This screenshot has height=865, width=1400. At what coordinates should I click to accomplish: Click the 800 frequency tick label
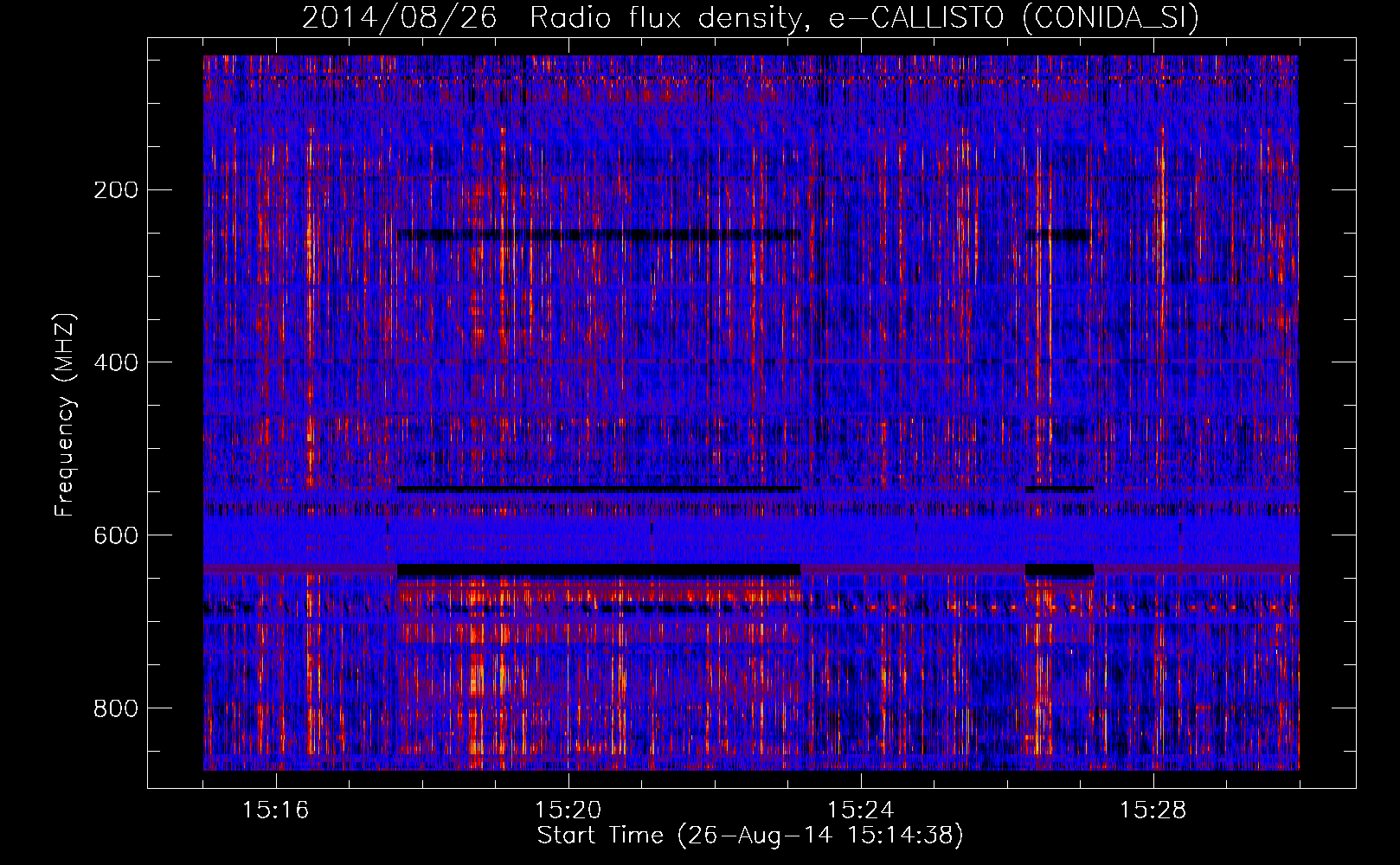pyautogui.click(x=115, y=708)
